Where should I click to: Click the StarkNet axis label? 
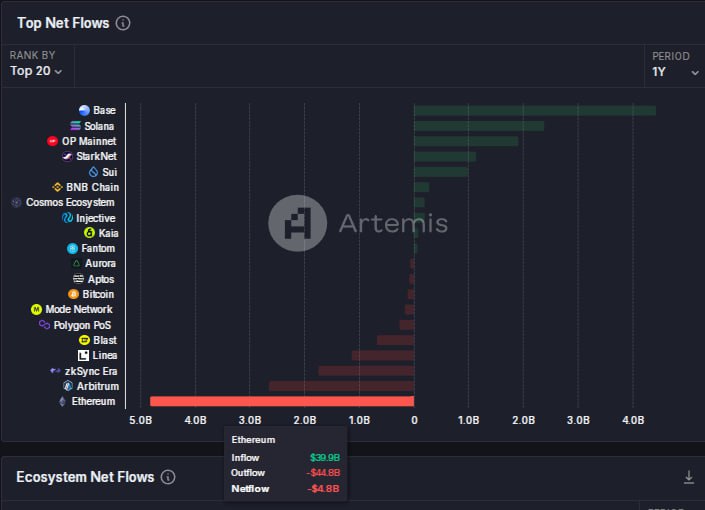(96, 156)
